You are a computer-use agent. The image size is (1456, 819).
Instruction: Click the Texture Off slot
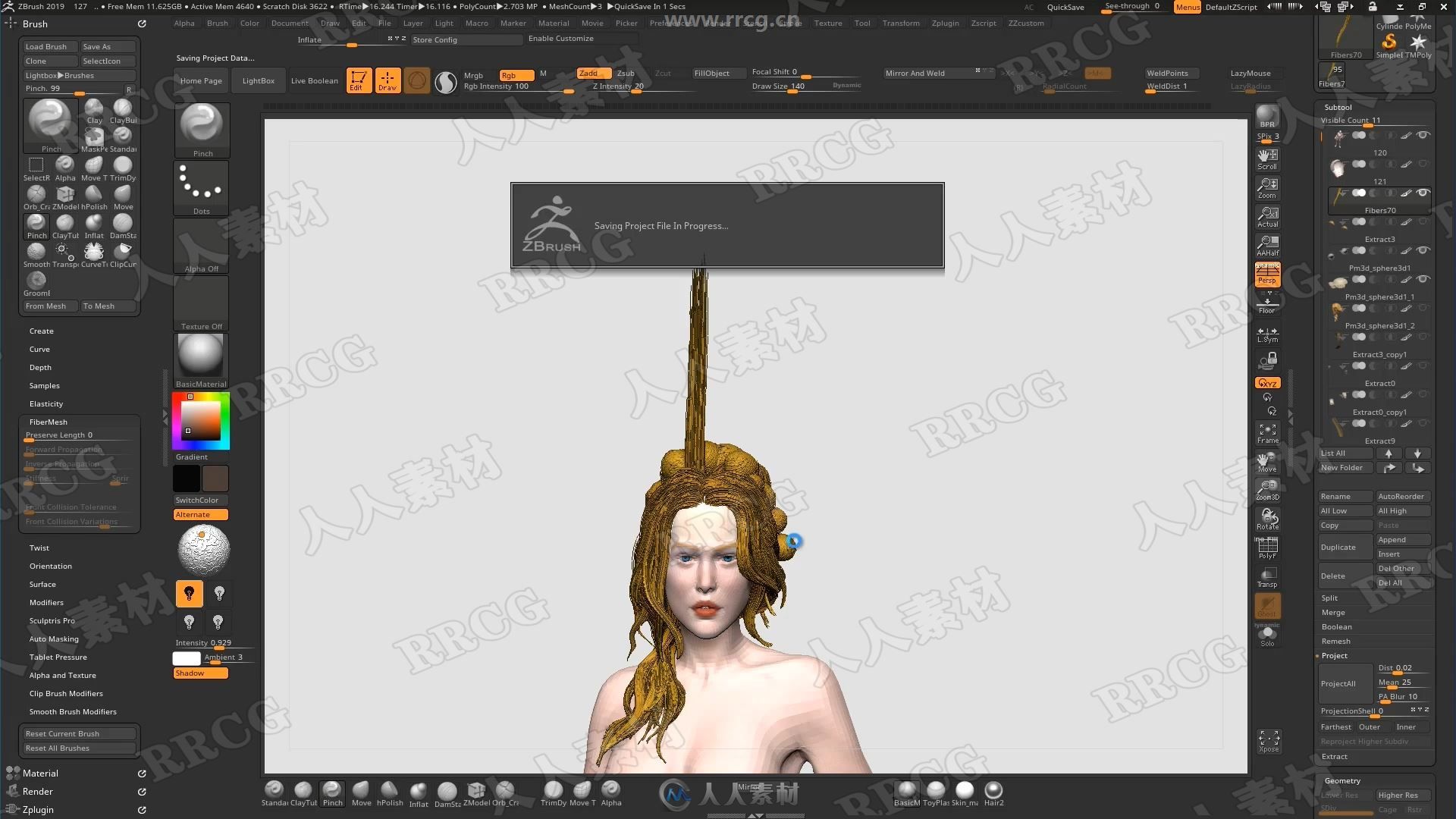pos(201,303)
